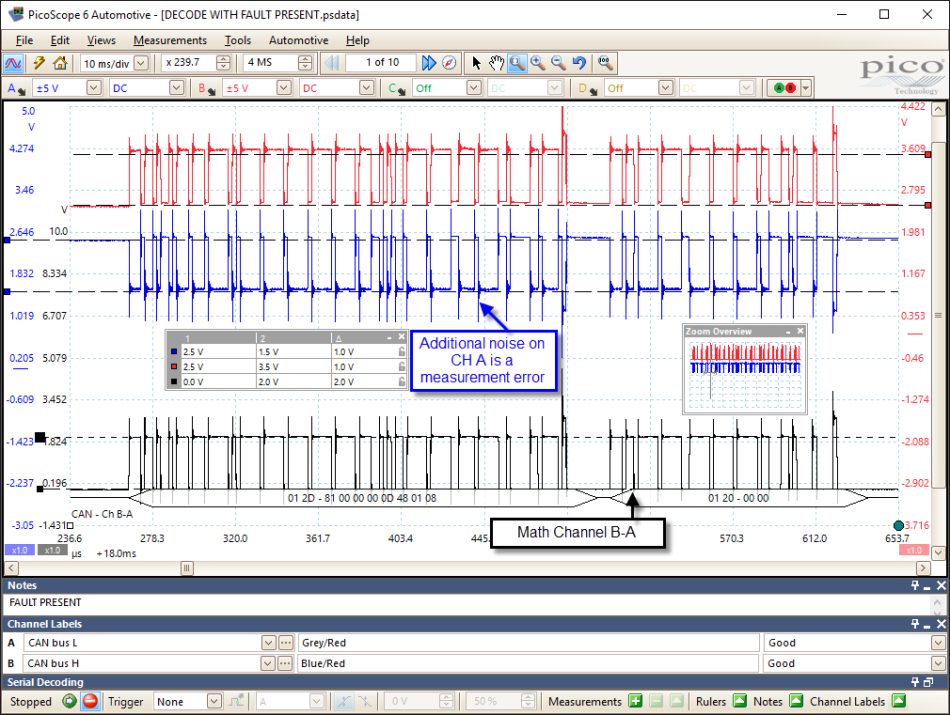Minimize the ruler legend table
The image size is (950, 715).
coord(390,337)
